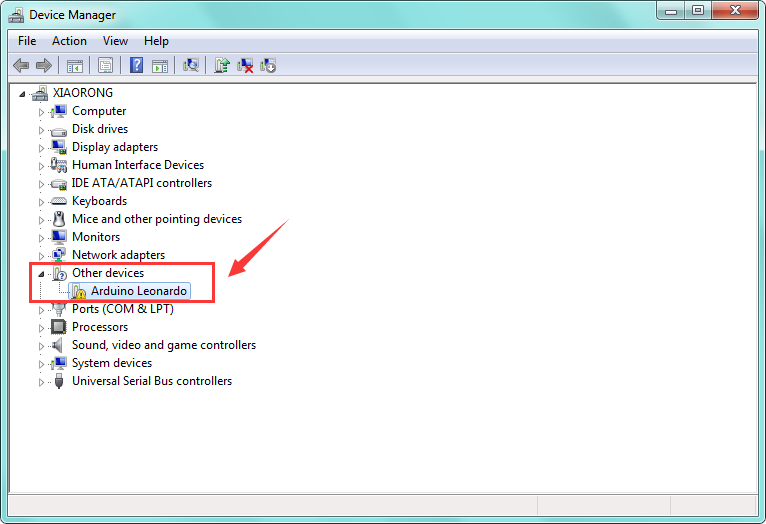Expand the Network adapters node

click(41, 256)
